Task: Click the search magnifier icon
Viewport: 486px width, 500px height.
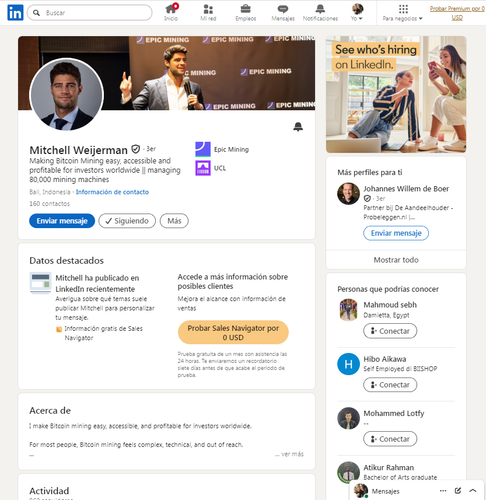Action: (36, 13)
